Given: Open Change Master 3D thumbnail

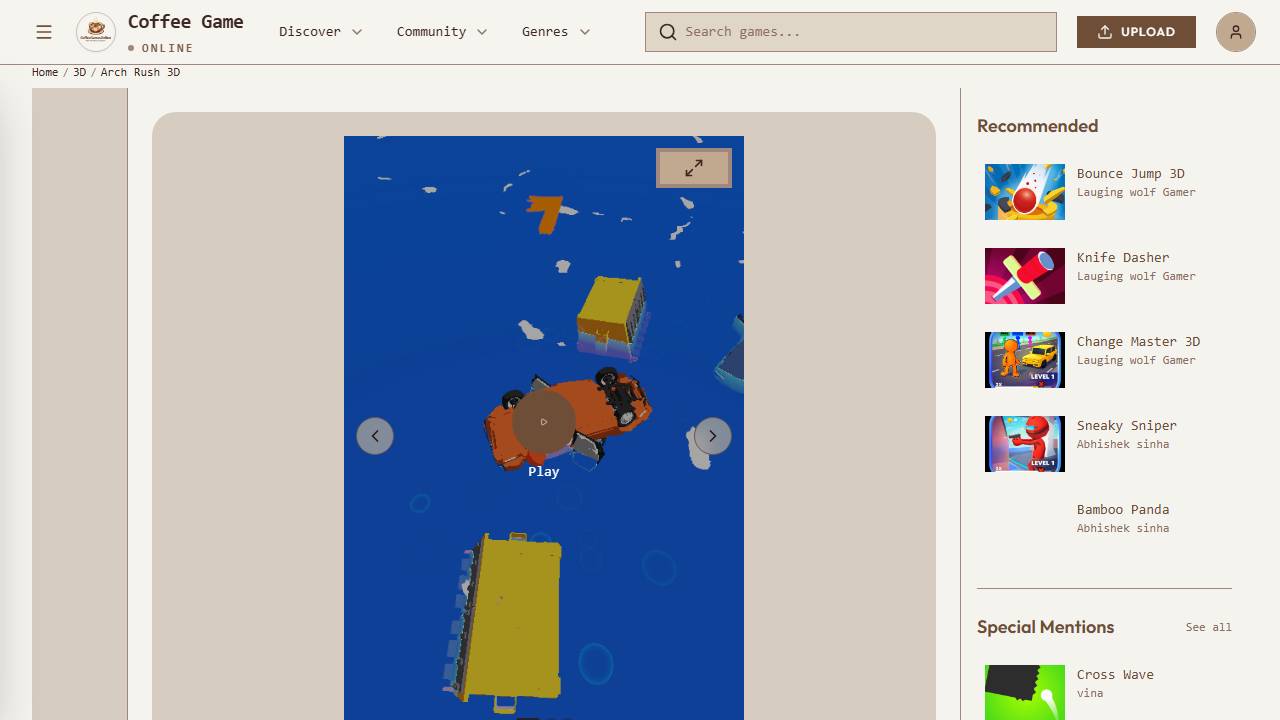Looking at the screenshot, I should tap(1025, 360).
